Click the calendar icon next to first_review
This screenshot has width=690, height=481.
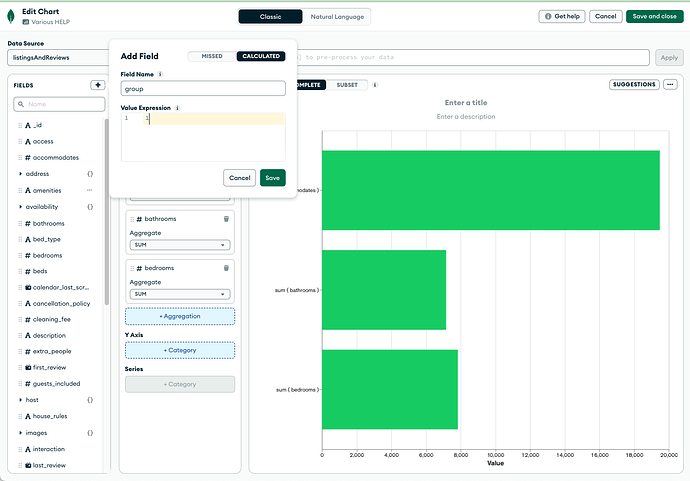tap(27, 367)
